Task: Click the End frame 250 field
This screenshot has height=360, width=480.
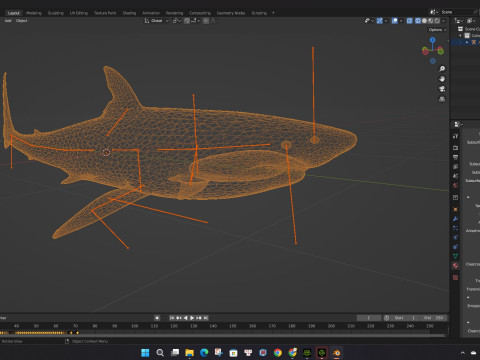Action: pos(433,318)
